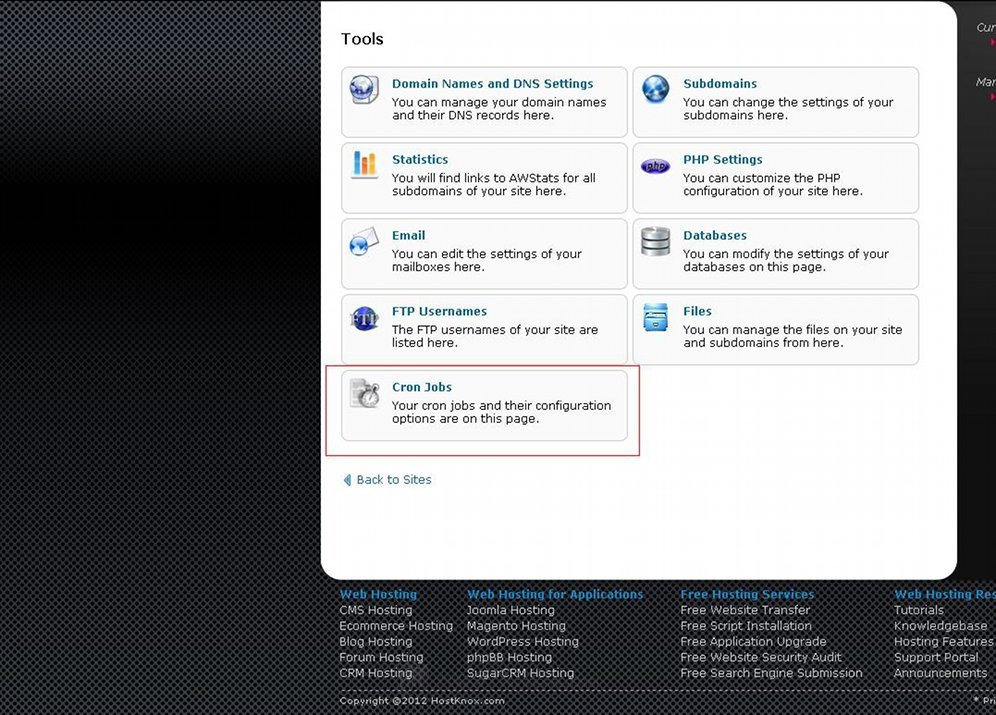
Task: Open the FTP Usernames link
Action: (x=440, y=311)
